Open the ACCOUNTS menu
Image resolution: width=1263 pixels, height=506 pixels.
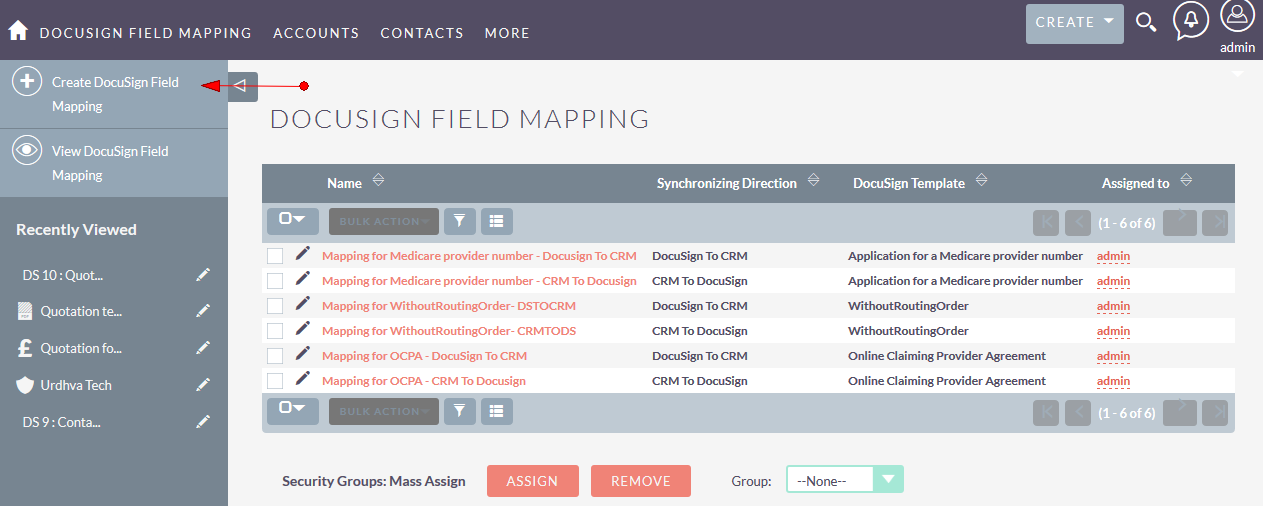[x=316, y=33]
